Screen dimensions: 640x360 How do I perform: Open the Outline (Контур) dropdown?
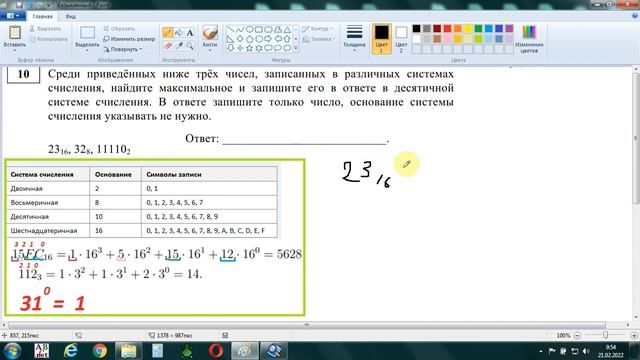(x=318, y=29)
